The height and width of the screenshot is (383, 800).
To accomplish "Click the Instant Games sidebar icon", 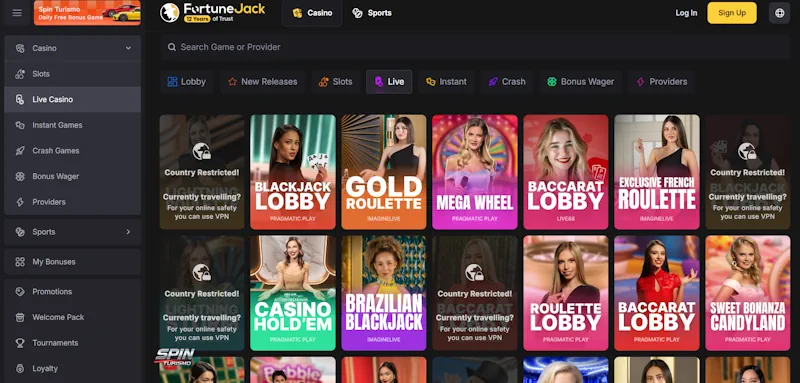I will [x=20, y=125].
